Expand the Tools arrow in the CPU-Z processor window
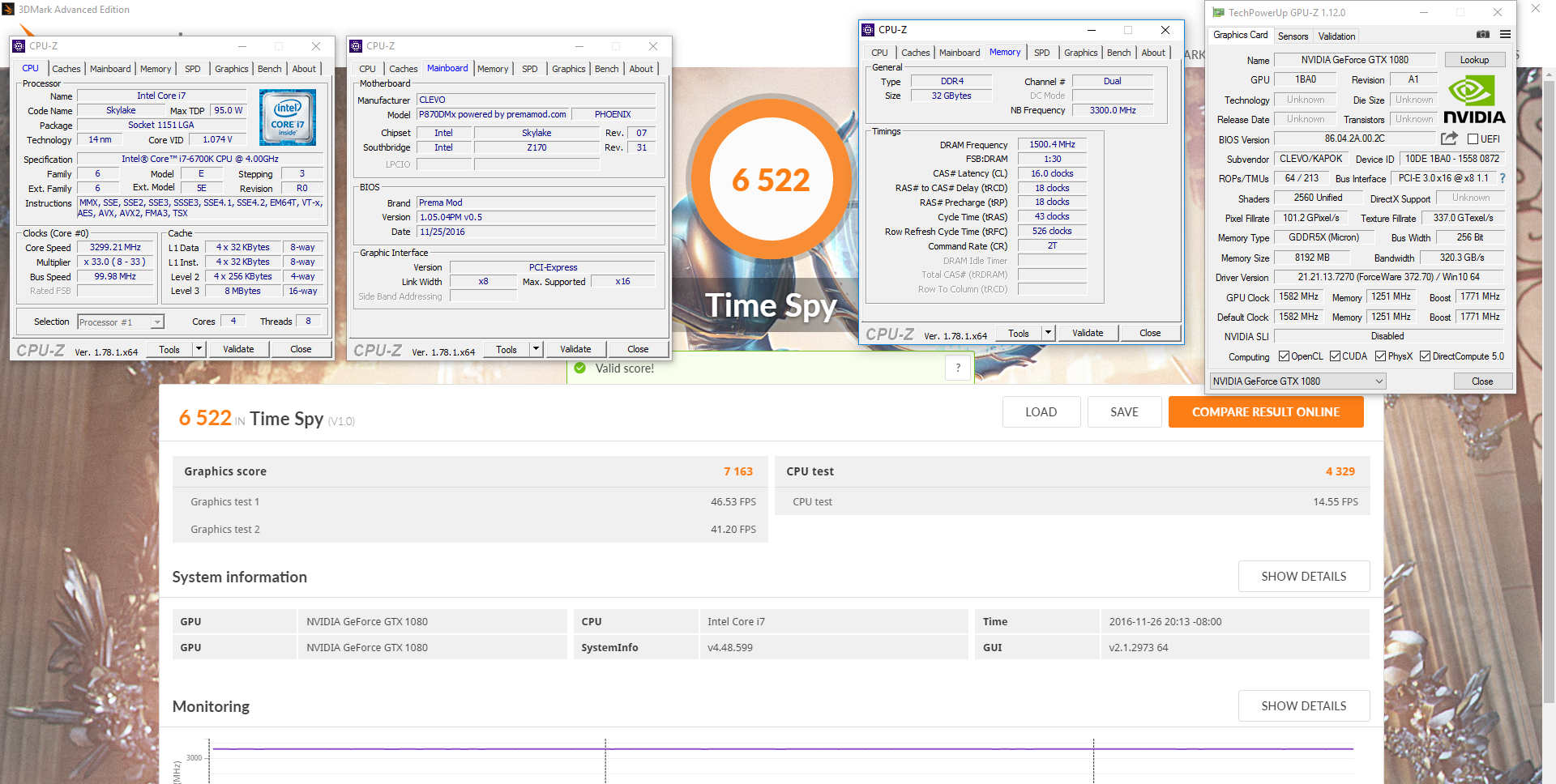 coord(199,349)
